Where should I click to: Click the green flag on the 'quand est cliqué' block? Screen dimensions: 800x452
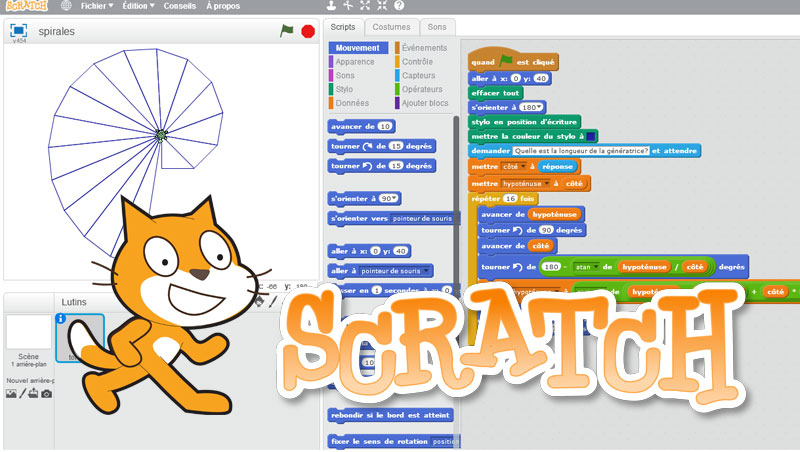tap(506, 61)
